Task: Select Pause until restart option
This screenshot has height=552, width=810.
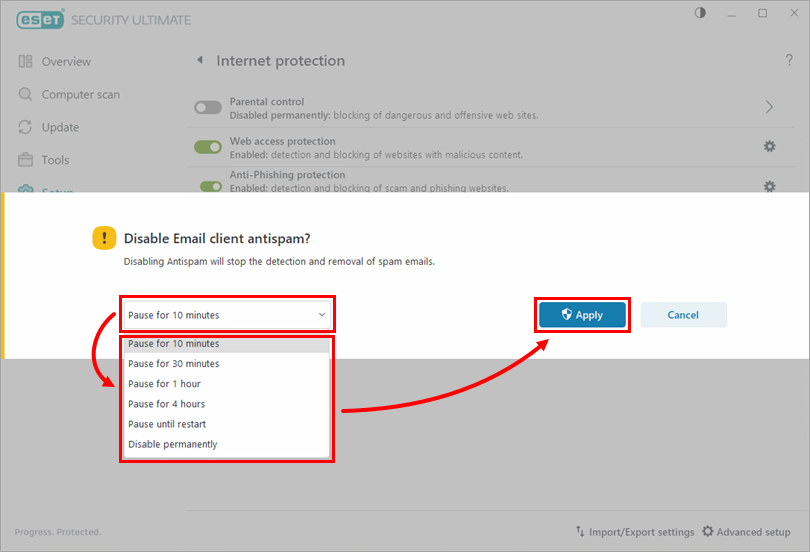Action: (x=167, y=424)
